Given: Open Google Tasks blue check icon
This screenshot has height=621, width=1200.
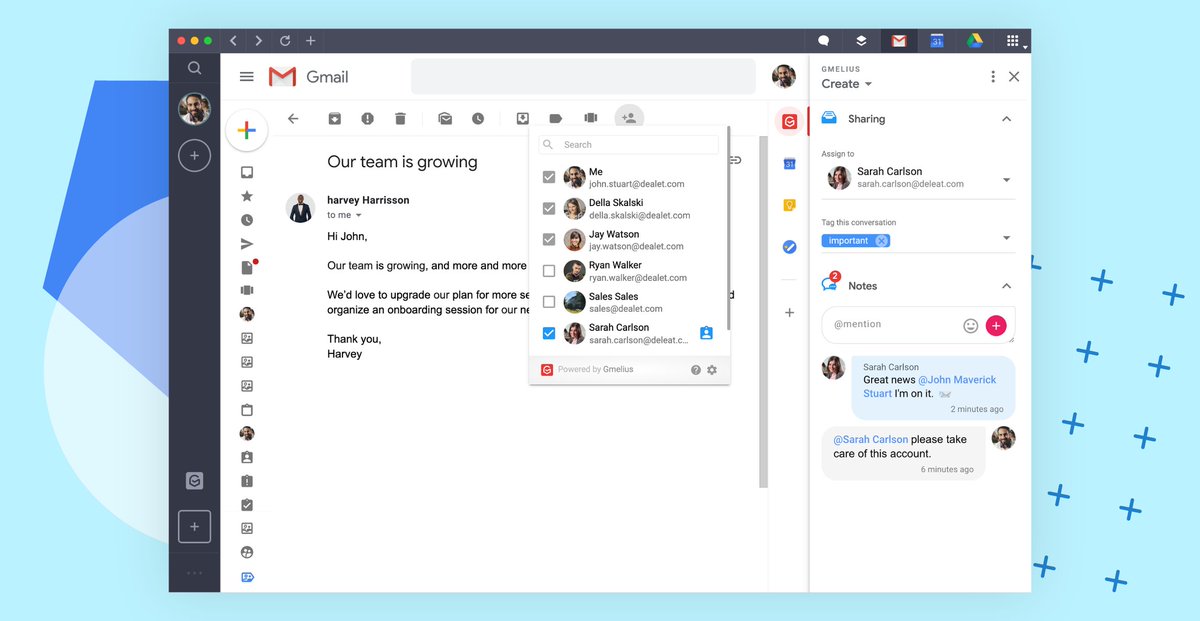Looking at the screenshot, I should [x=789, y=247].
